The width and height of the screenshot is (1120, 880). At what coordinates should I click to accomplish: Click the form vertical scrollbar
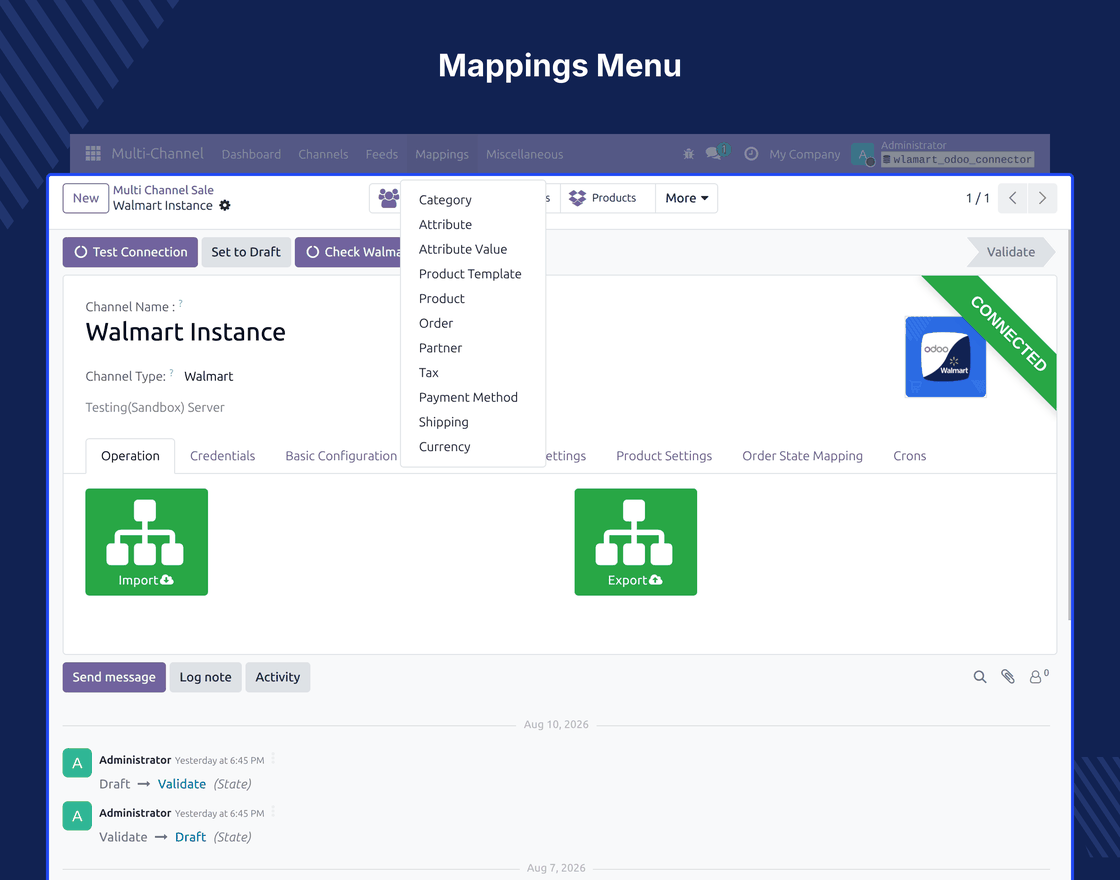point(1069,425)
